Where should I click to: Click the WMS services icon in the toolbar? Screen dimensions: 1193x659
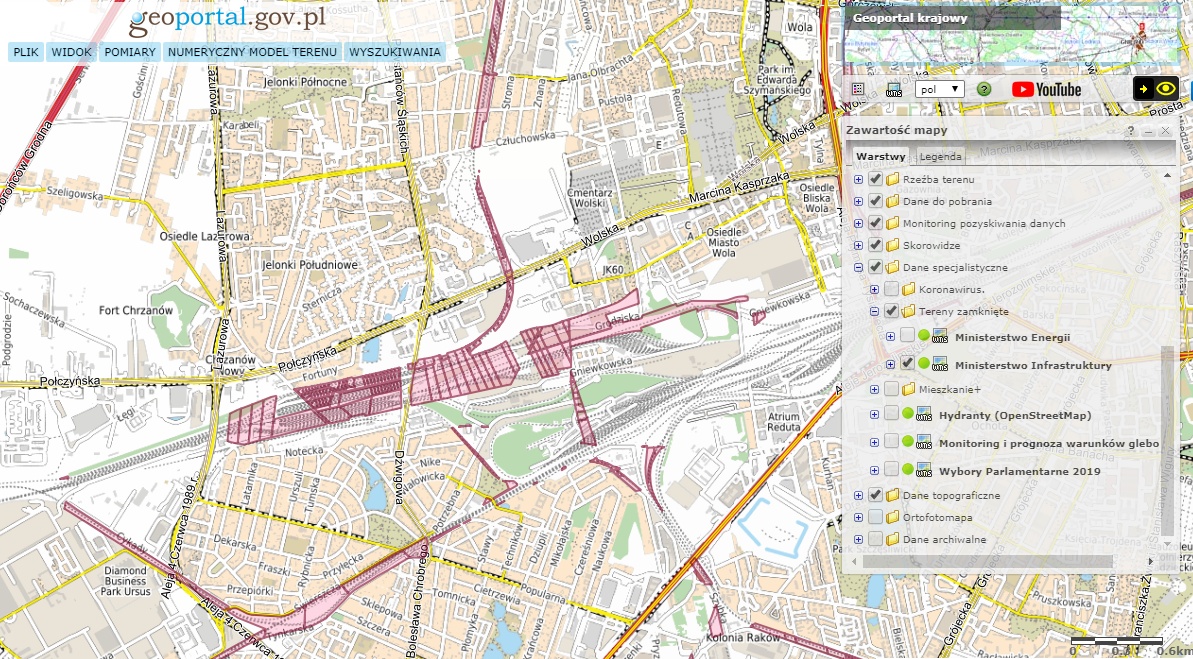894,90
